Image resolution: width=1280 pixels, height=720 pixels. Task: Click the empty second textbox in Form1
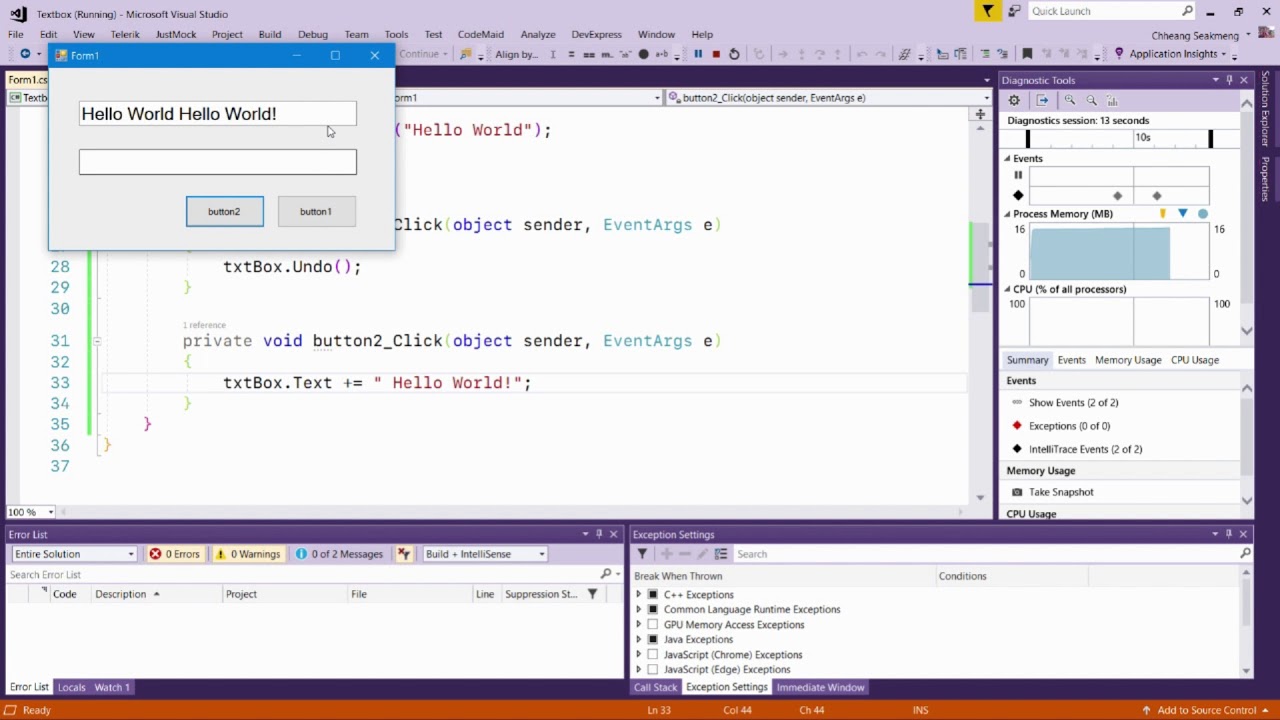[218, 162]
